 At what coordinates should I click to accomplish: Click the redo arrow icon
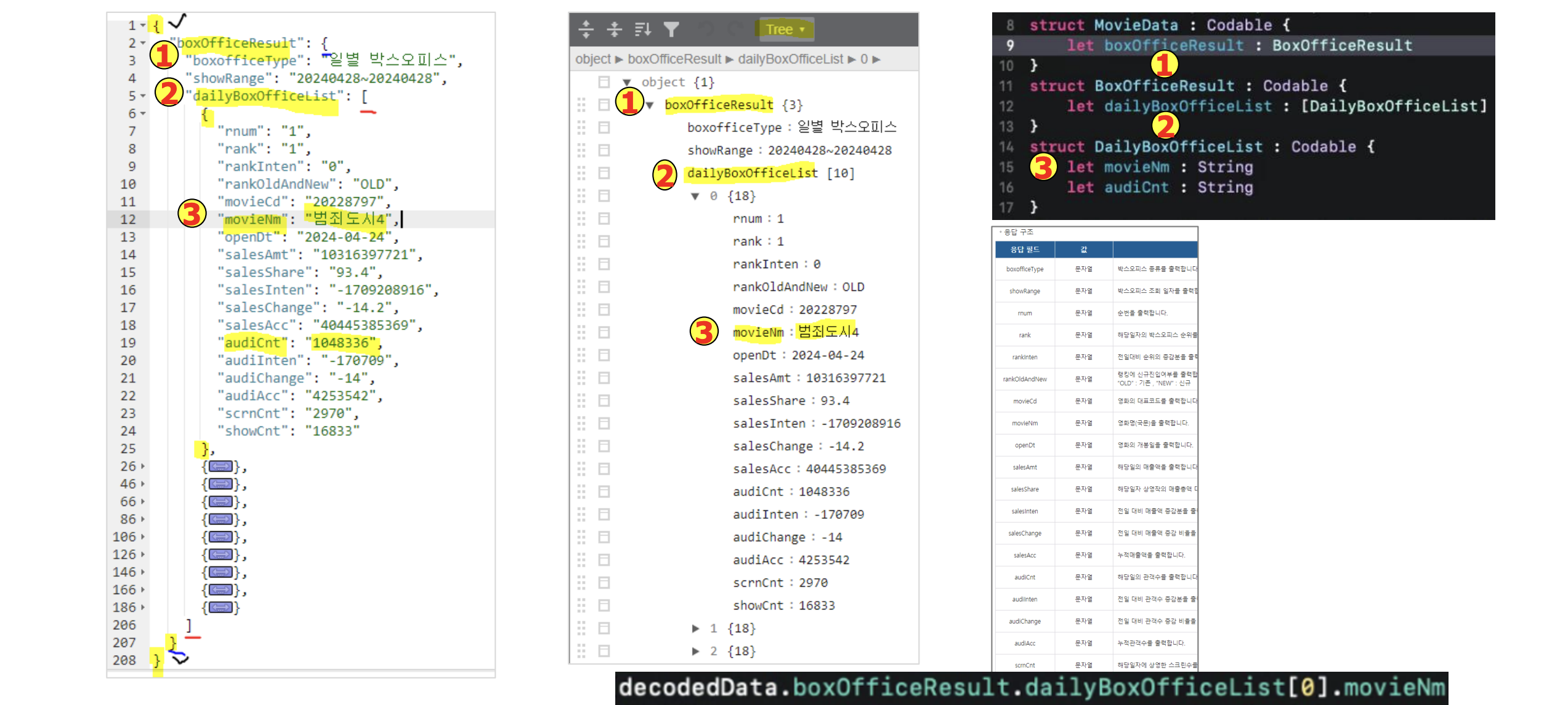pos(735,29)
